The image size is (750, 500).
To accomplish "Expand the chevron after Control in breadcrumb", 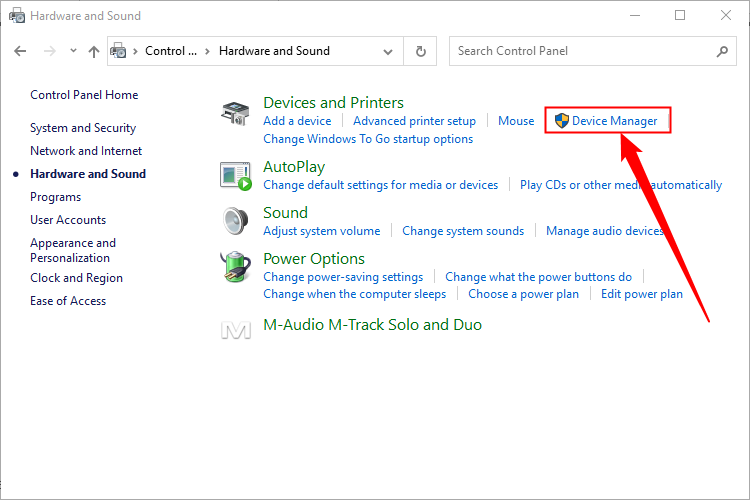I will click(207, 51).
